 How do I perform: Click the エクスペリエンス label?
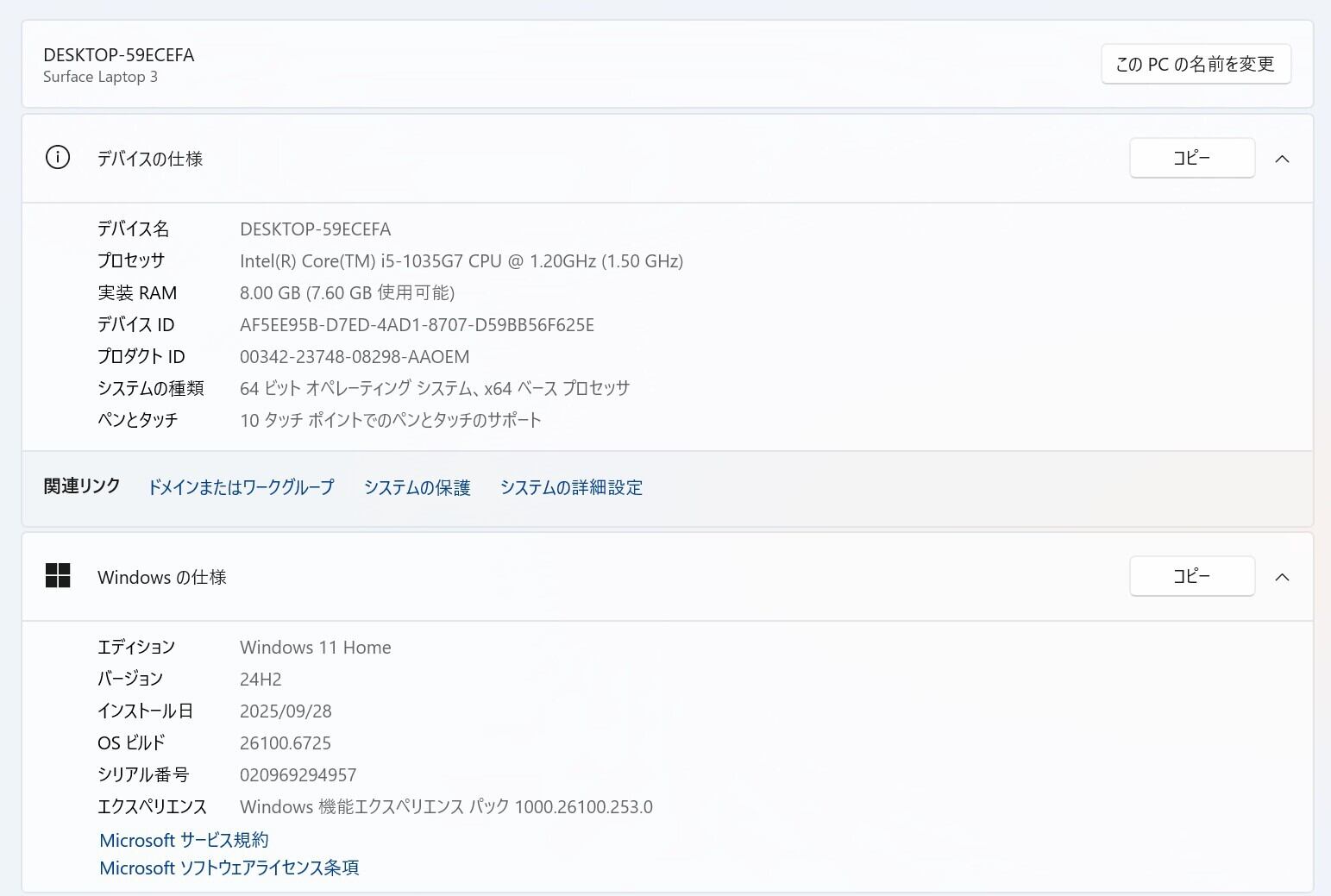tap(153, 807)
